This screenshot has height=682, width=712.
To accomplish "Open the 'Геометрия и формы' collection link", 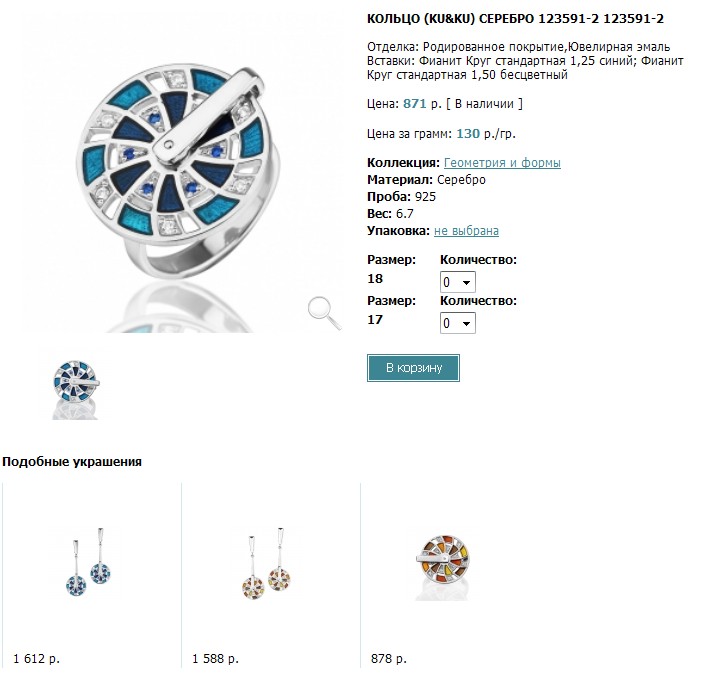I will click(x=502, y=163).
